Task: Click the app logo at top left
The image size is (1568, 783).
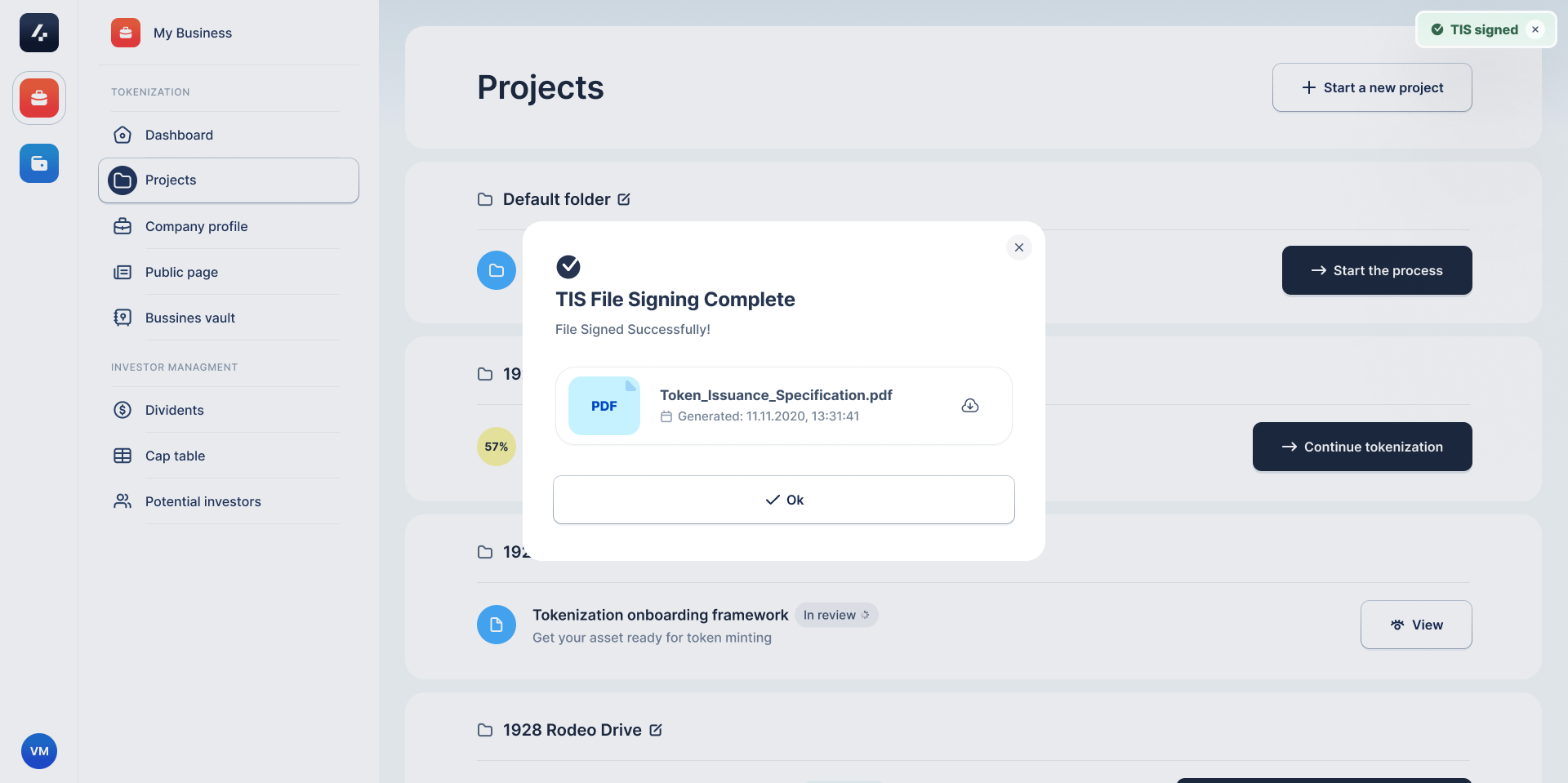Action: [x=39, y=33]
